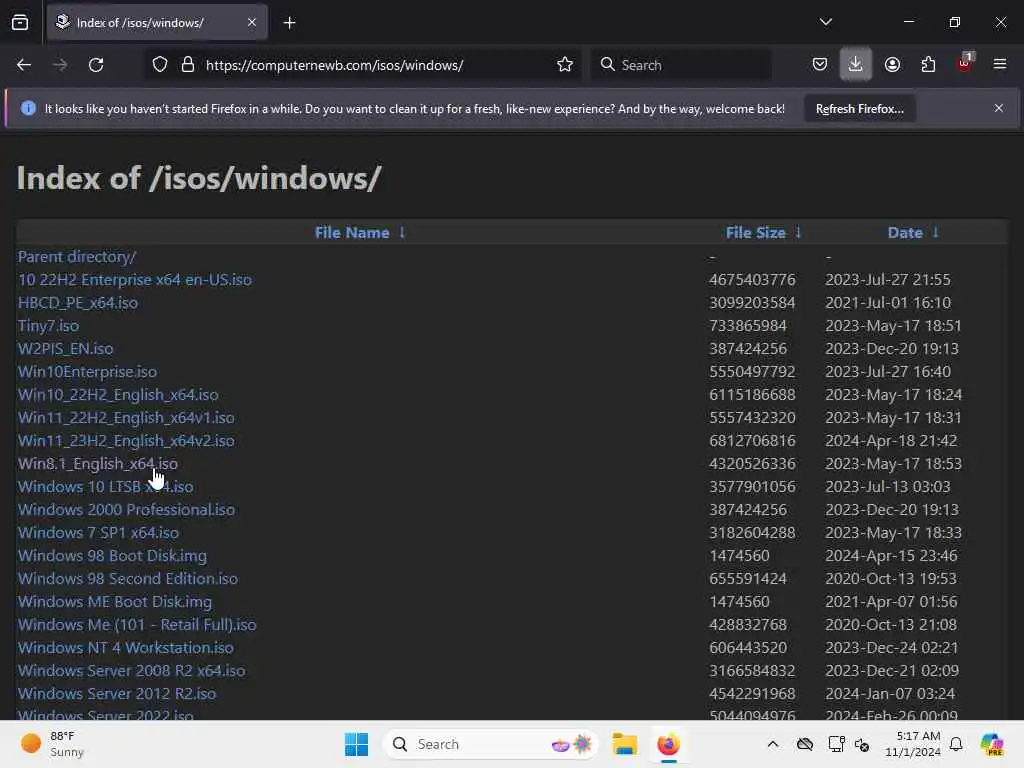Open taskbar clock showing 5:17 AM

click(x=912, y=744)
